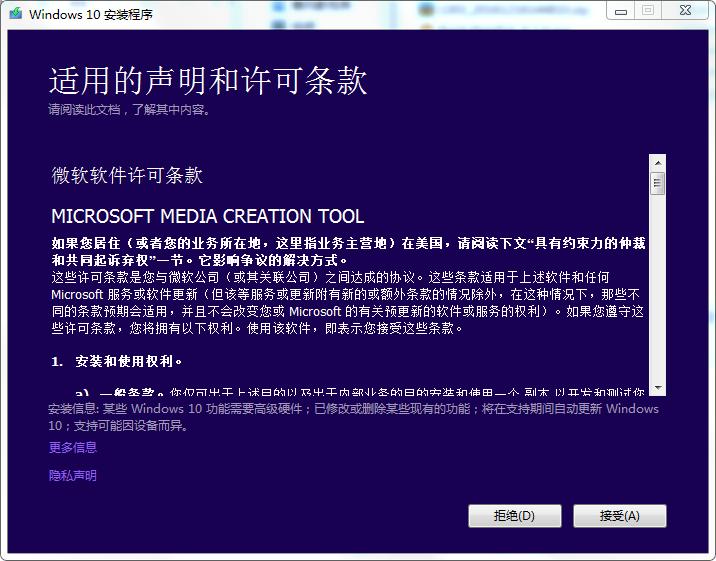Click the 接受(A) accept button
Screen dimensions: 716x561
620,516
